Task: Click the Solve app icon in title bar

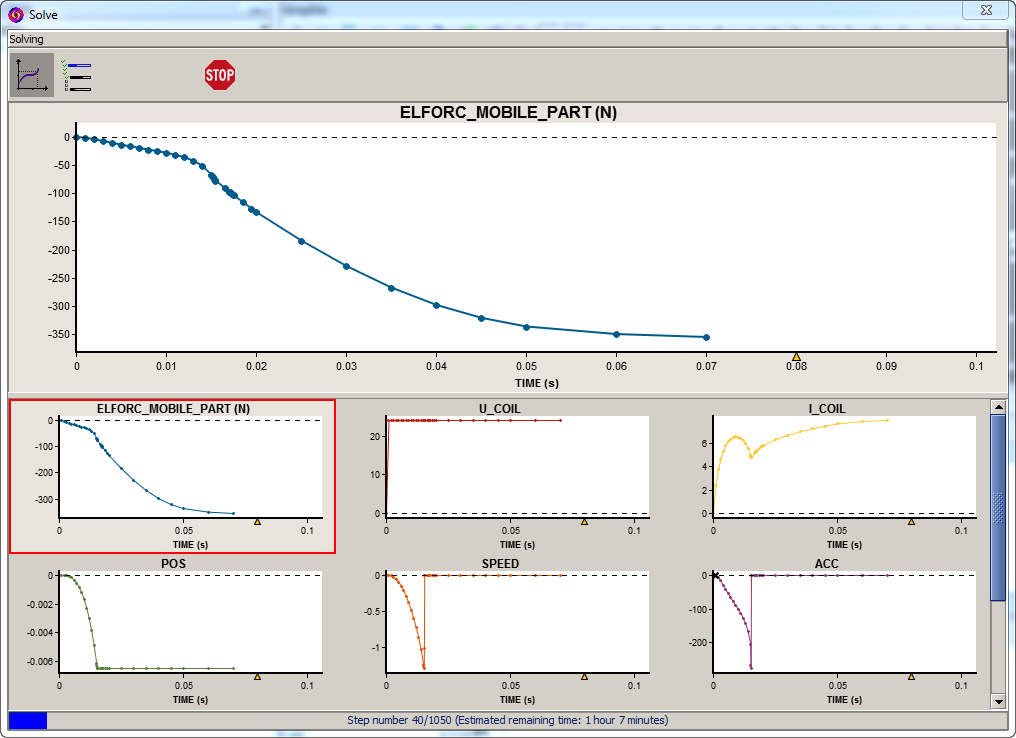Action: point(16,14)
